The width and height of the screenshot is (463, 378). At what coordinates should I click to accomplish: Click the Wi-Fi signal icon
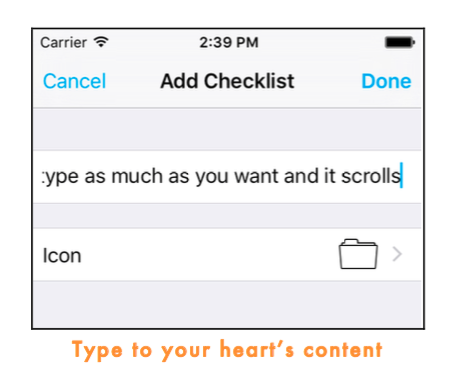coord(101,42)
